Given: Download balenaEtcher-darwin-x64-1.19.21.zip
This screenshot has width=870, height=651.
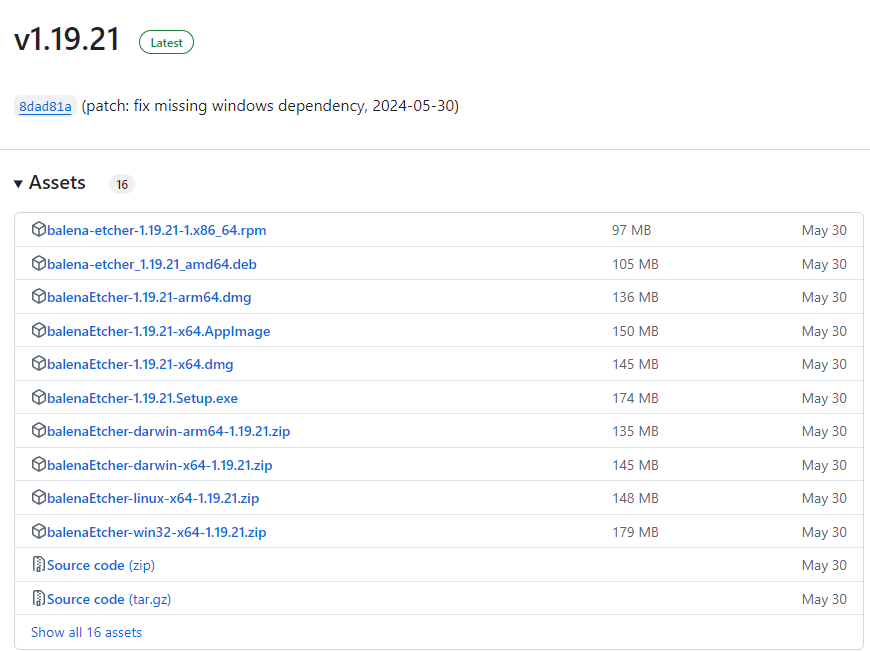Looking at the screenshot, I should 160,465.
